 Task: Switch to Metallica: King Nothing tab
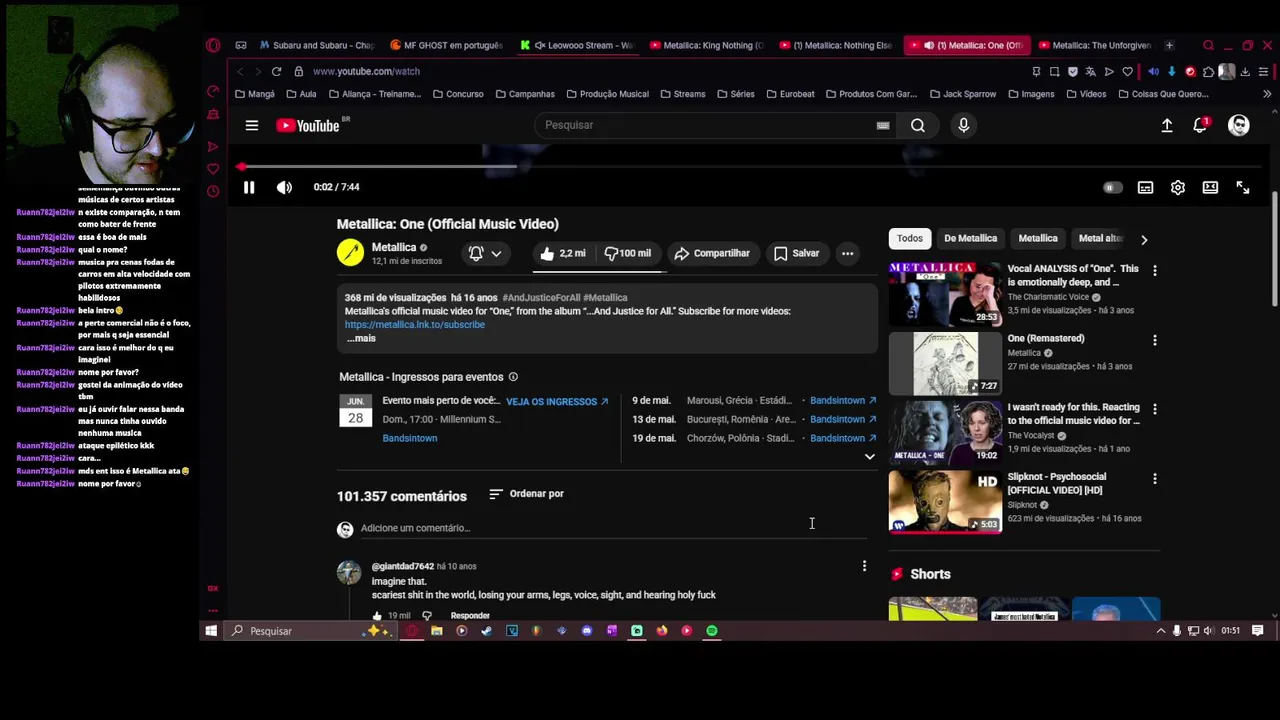tap(707, 45)
